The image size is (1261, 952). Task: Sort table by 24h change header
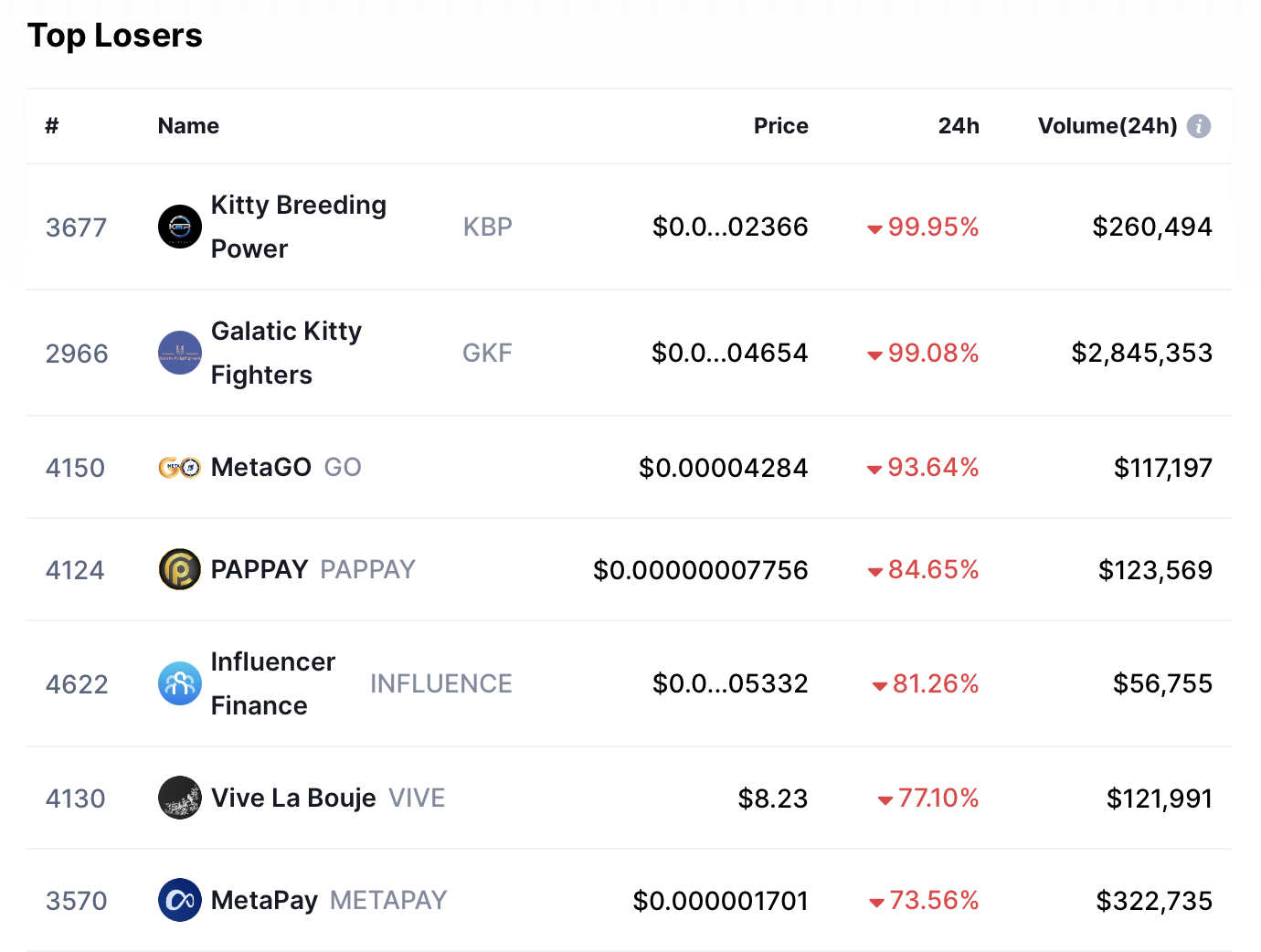pyautogui.click(x=958, y=126)
